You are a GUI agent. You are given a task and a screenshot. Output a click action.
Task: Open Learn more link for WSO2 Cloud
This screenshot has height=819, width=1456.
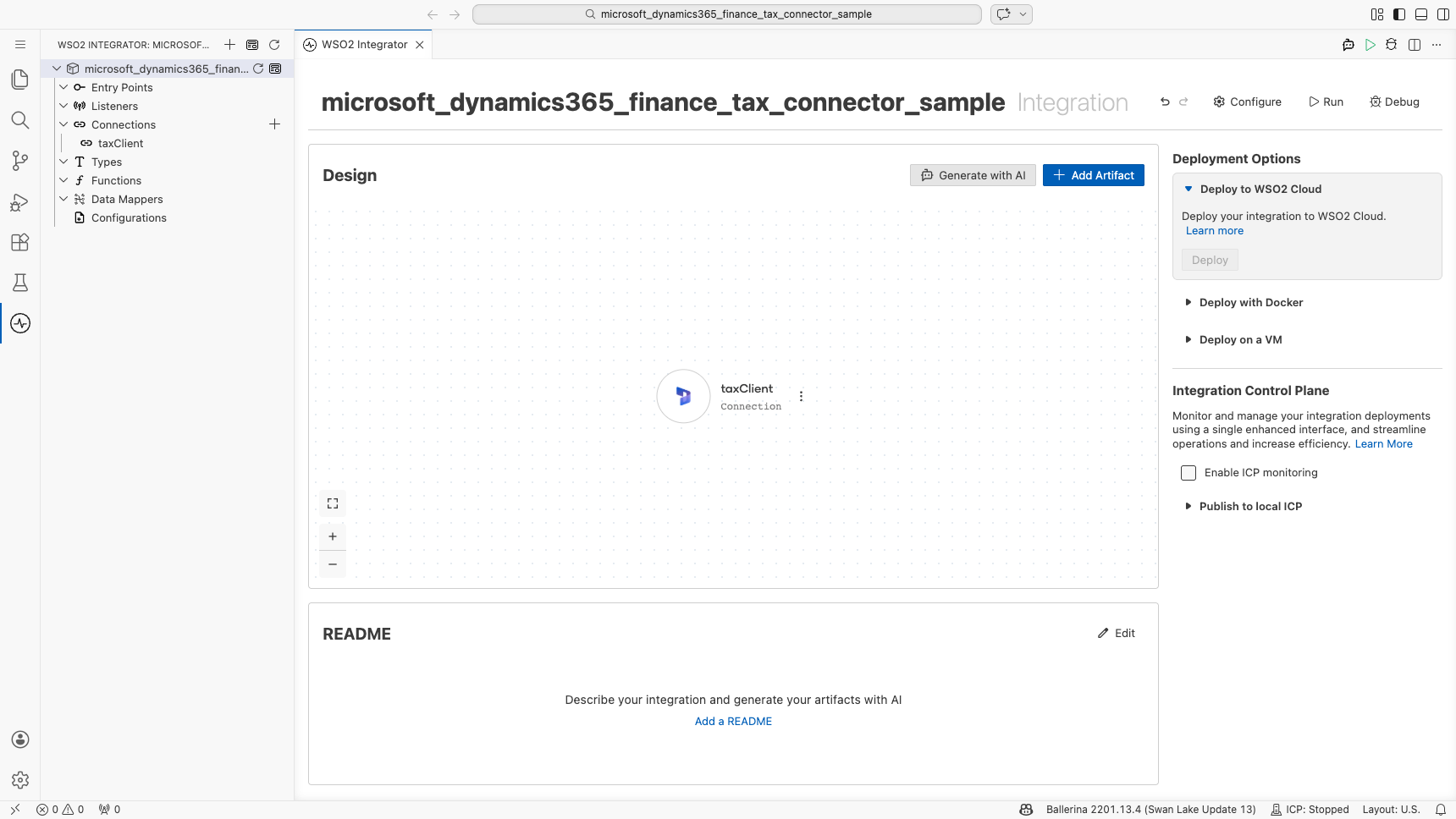pos(1215,231)
